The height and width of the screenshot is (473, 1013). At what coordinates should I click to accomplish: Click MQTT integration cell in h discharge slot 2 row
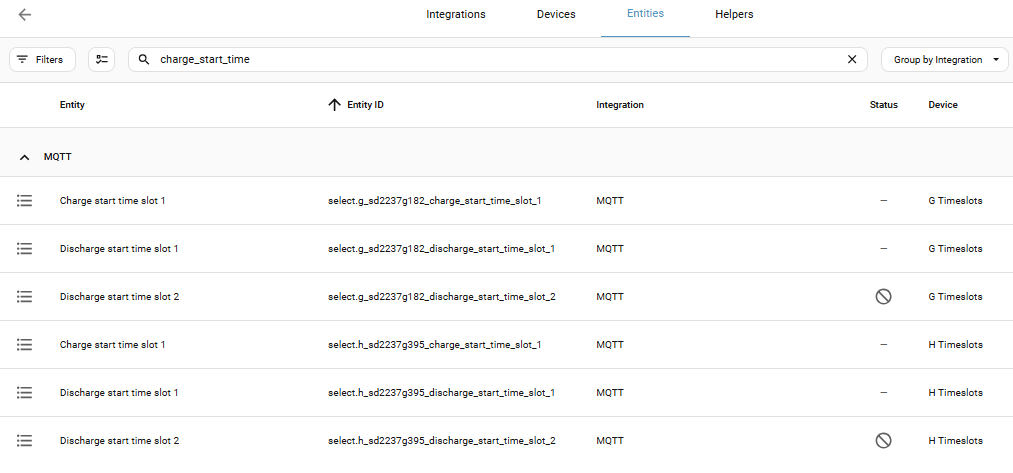[x=610, y=441]
